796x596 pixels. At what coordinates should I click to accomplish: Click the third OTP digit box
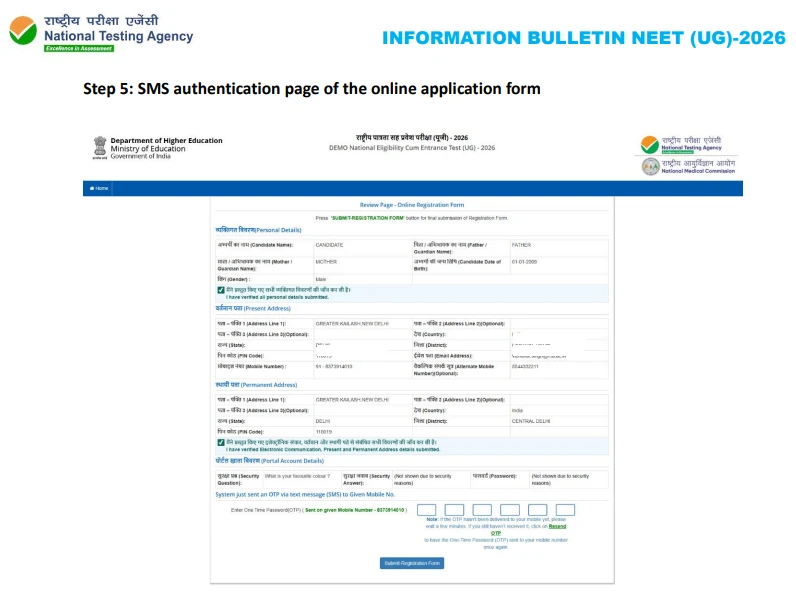(482, 510)
